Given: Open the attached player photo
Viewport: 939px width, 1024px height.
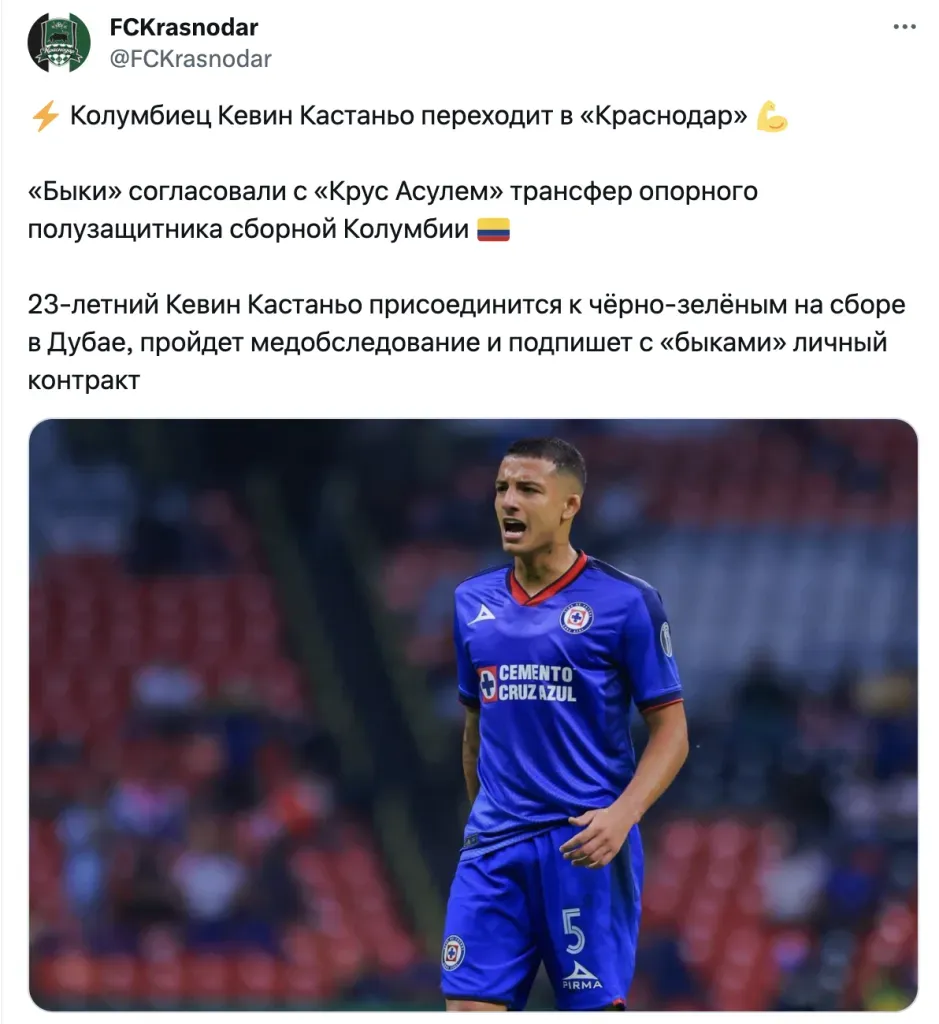Looking at the screenshot, I should [x=473, y=714].
